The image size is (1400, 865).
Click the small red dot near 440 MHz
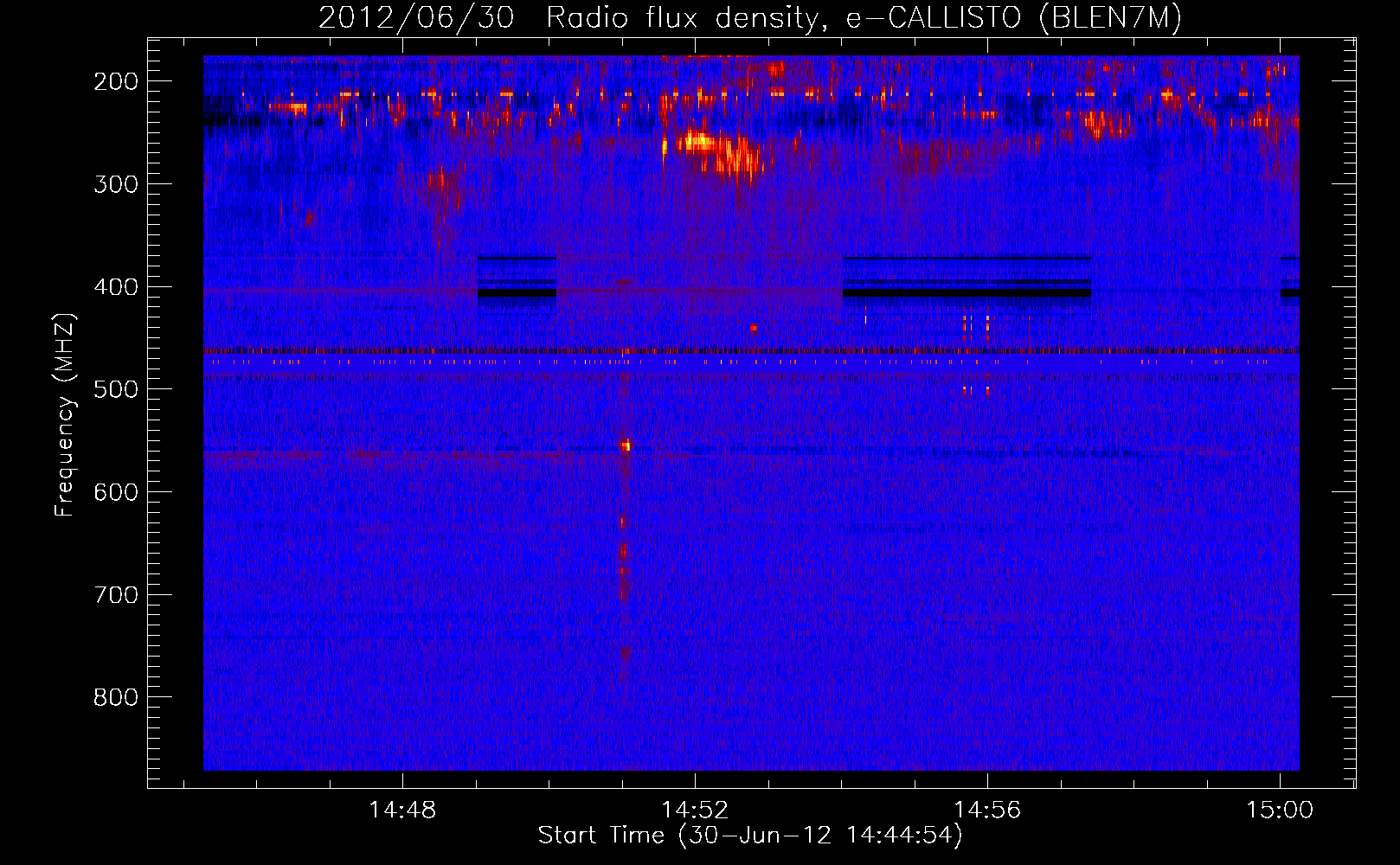point(755,328)
